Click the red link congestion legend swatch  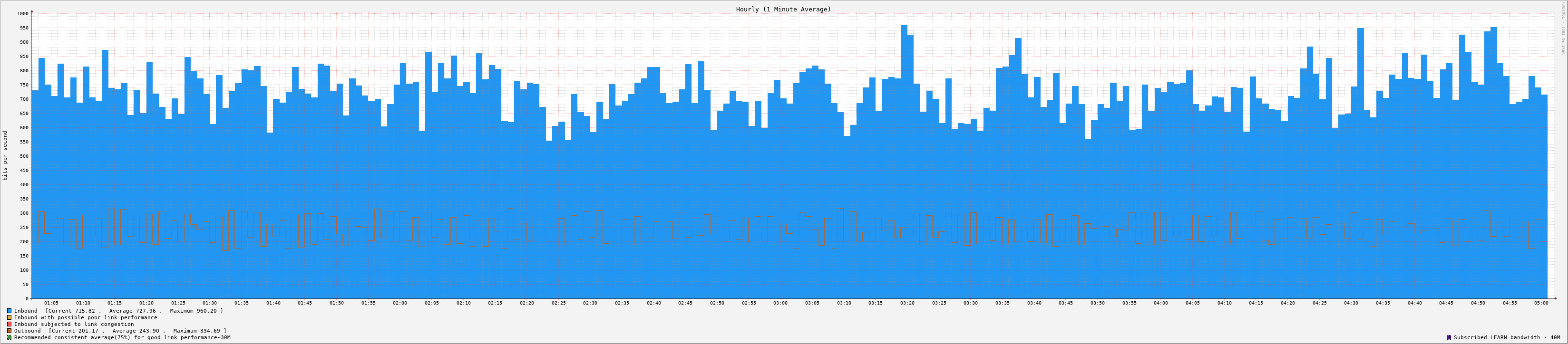tap(9, 324)
